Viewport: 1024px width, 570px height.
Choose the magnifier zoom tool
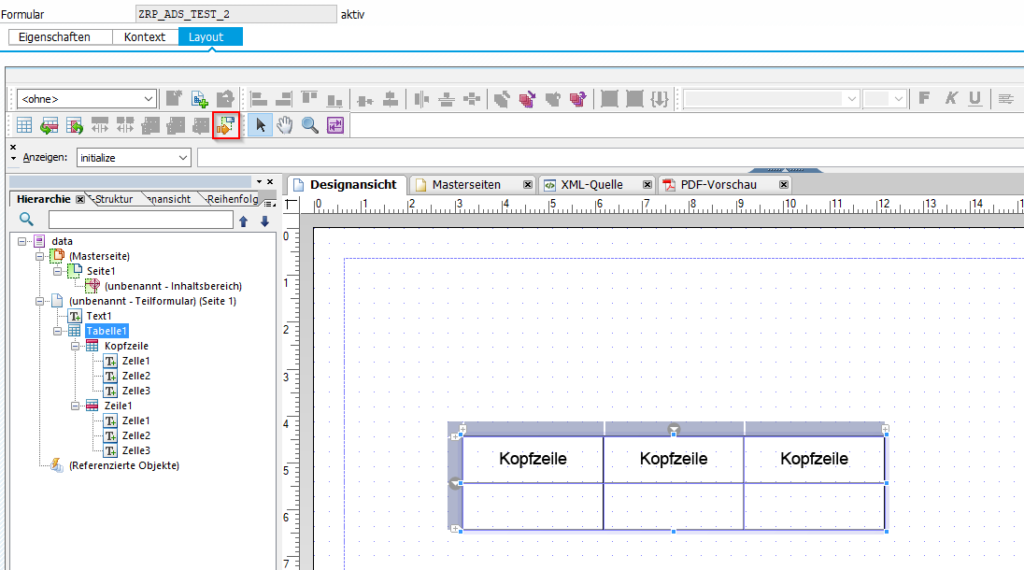(x=310, y=125)
